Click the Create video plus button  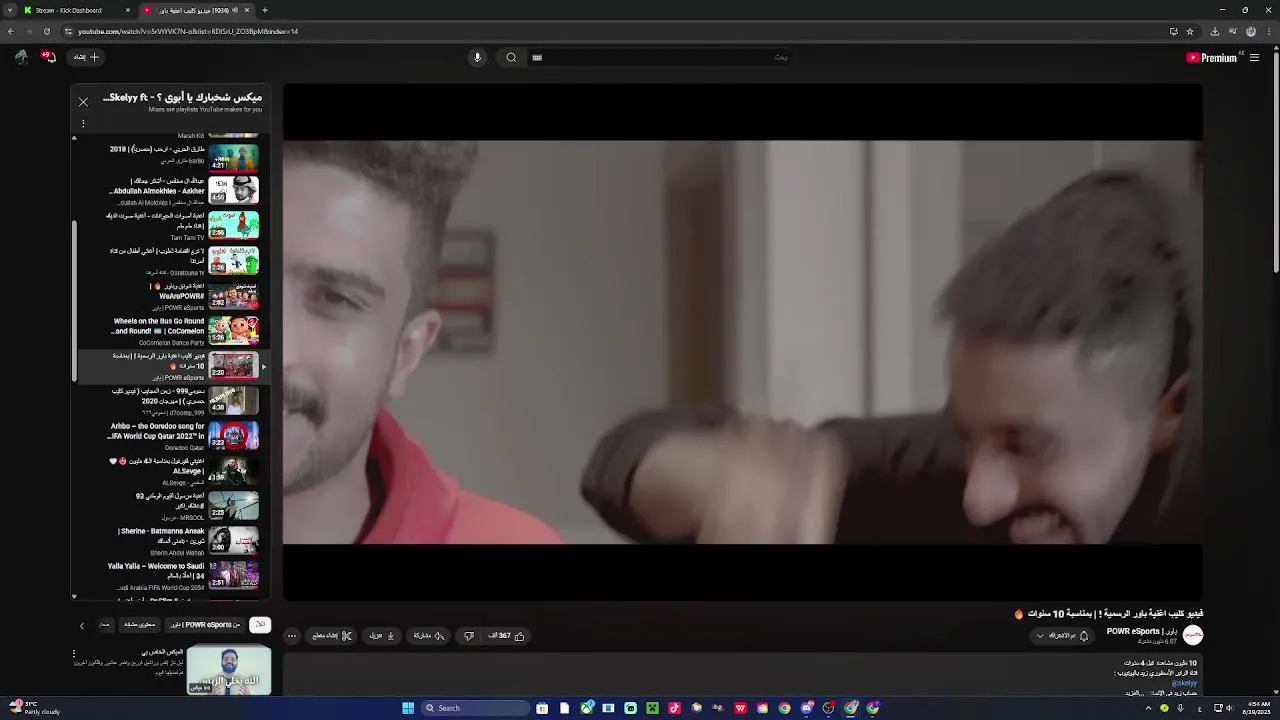pos(87,57)
